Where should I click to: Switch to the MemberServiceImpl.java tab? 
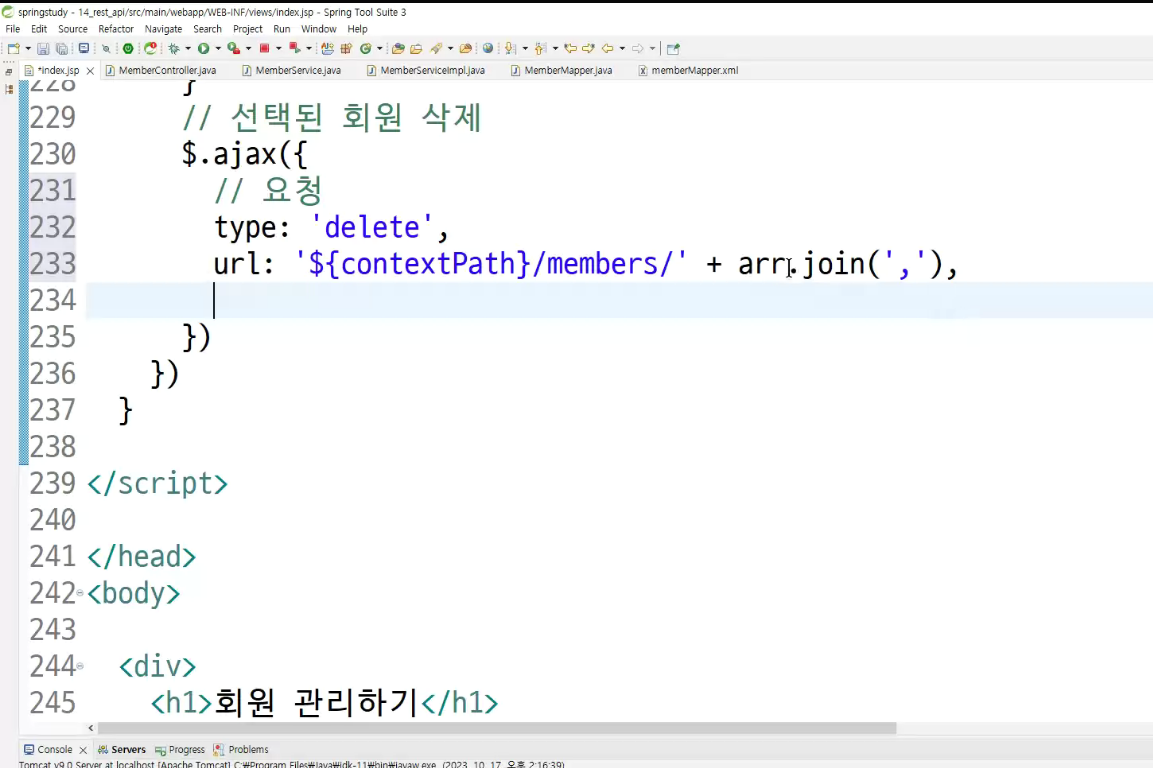click(426, 71)
